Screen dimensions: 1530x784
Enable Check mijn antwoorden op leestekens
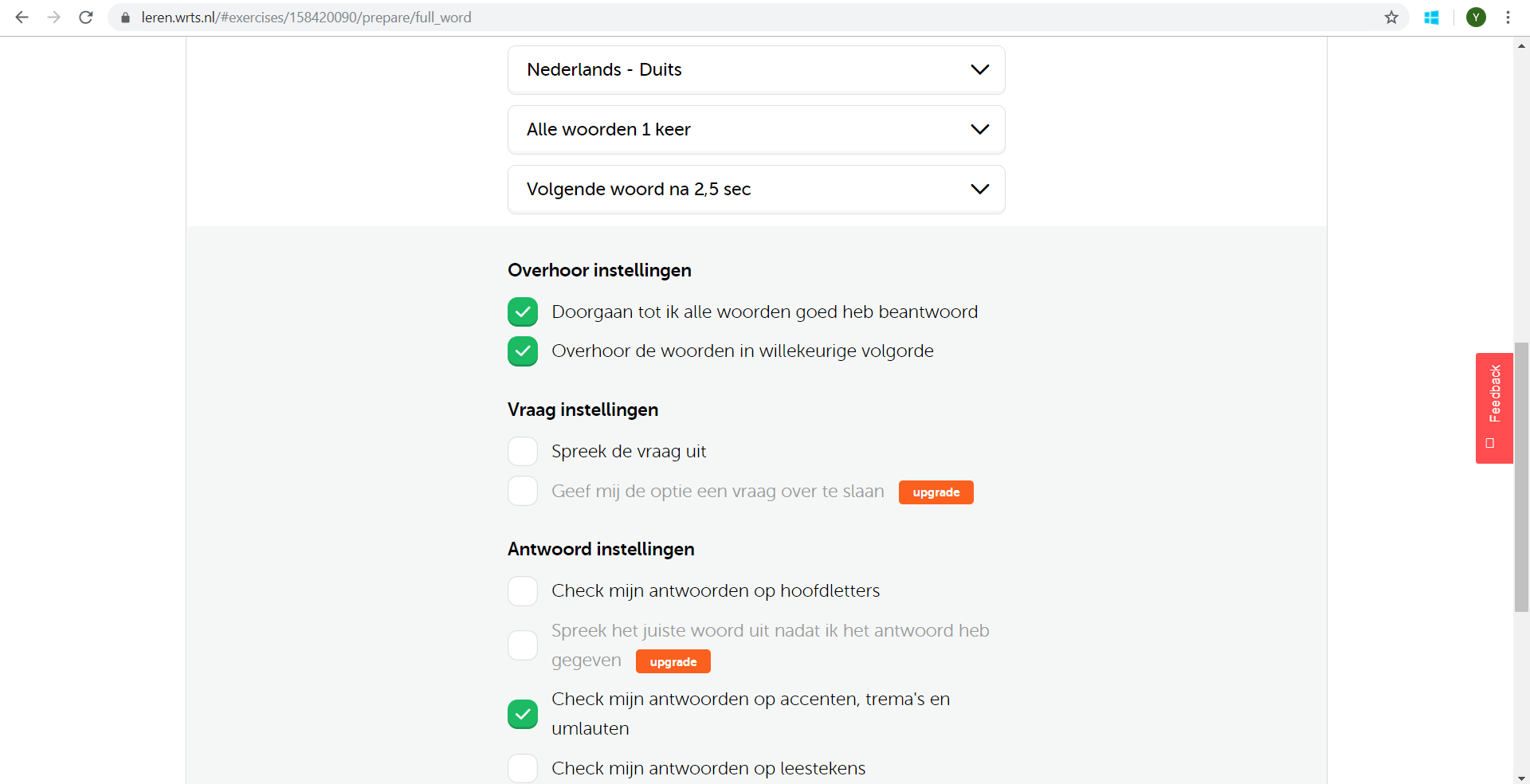[x=523, y=769]
